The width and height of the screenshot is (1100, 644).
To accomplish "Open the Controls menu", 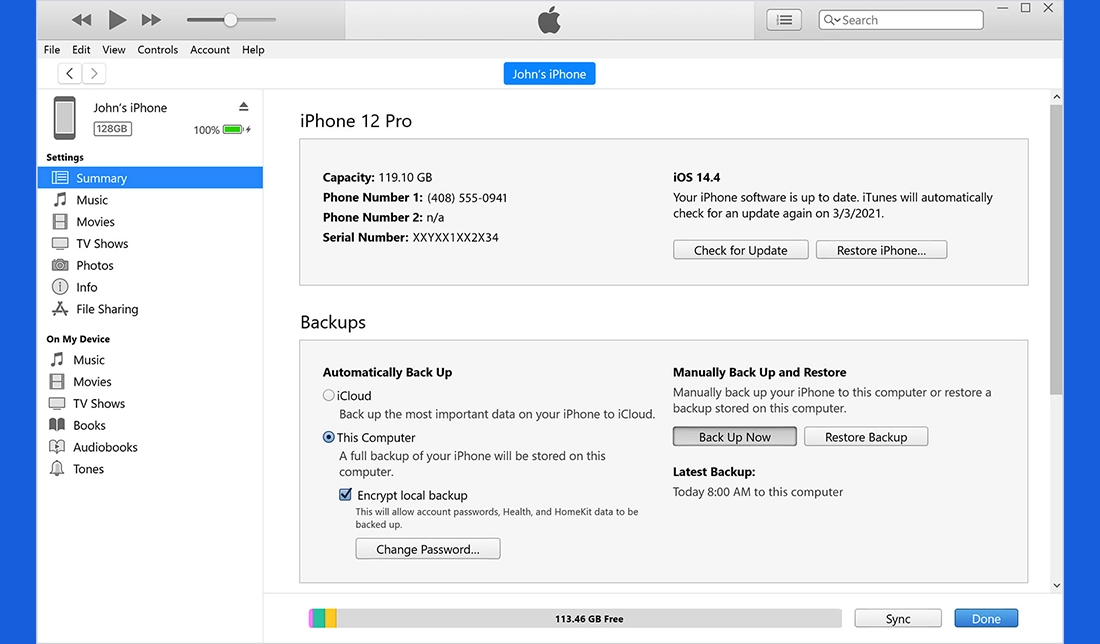I will (x=157, y=49).
